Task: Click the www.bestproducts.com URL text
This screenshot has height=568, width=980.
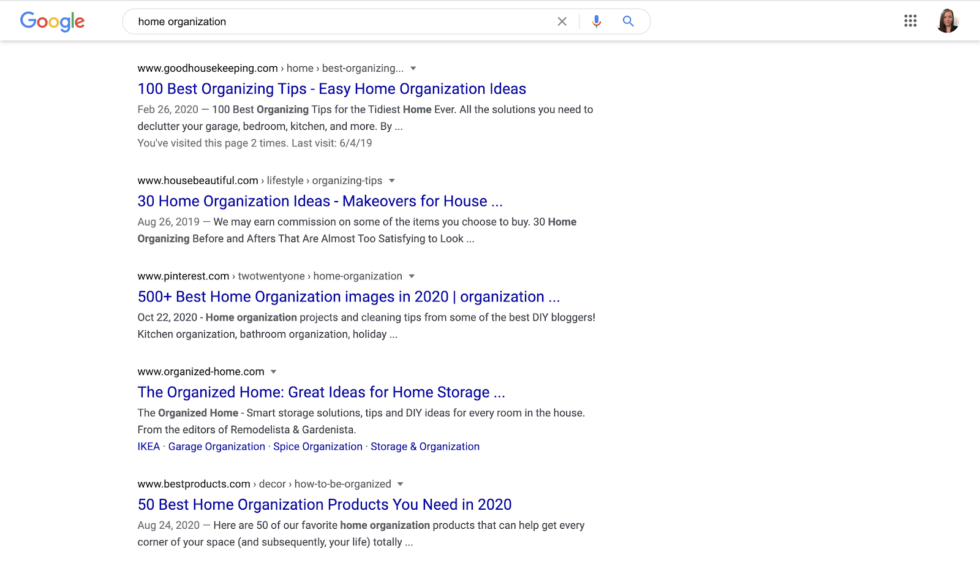Action: pyautogui.click(x=194, y=484)
